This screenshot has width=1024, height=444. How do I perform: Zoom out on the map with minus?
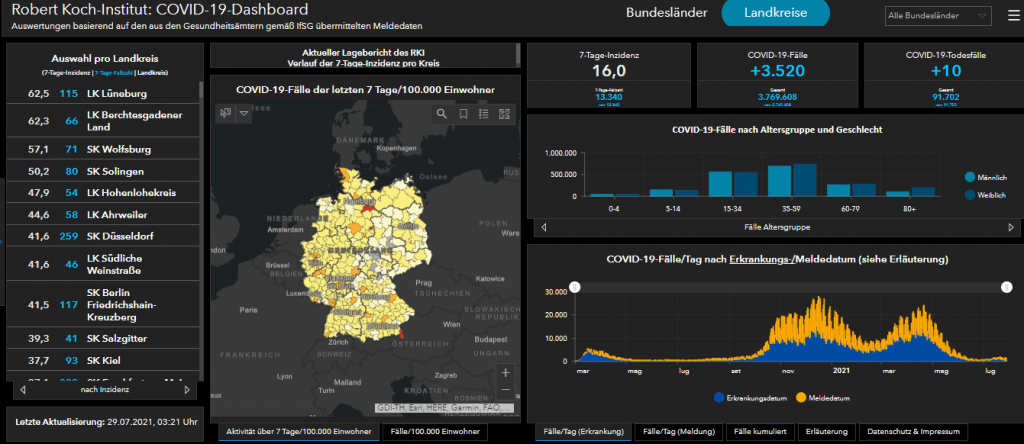(x=505, y=390)
